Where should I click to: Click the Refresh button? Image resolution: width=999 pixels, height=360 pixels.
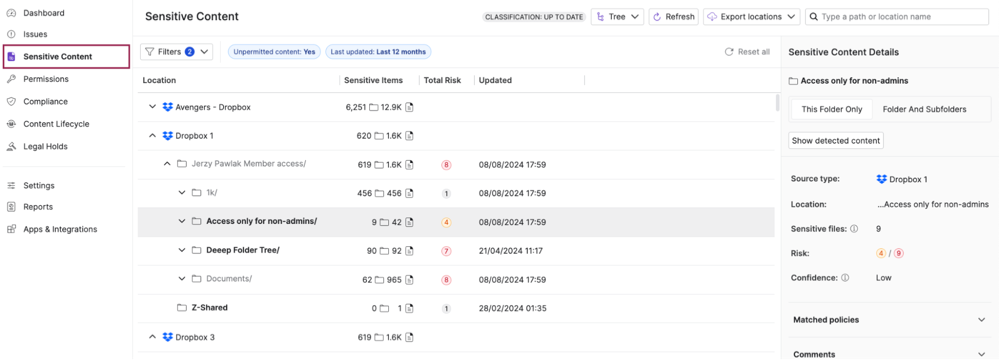674,17
